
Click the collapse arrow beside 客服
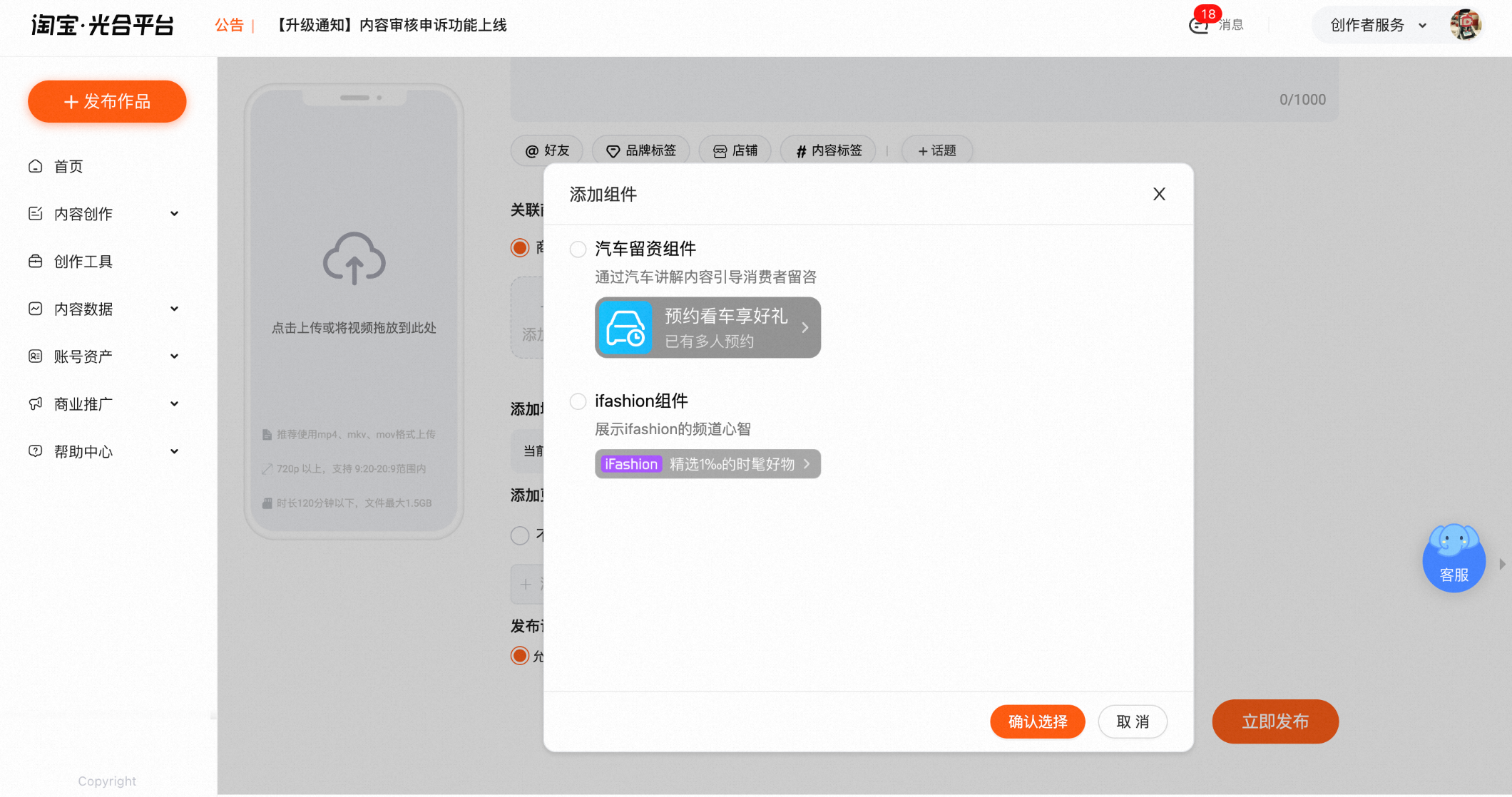tap(1502, 564)
